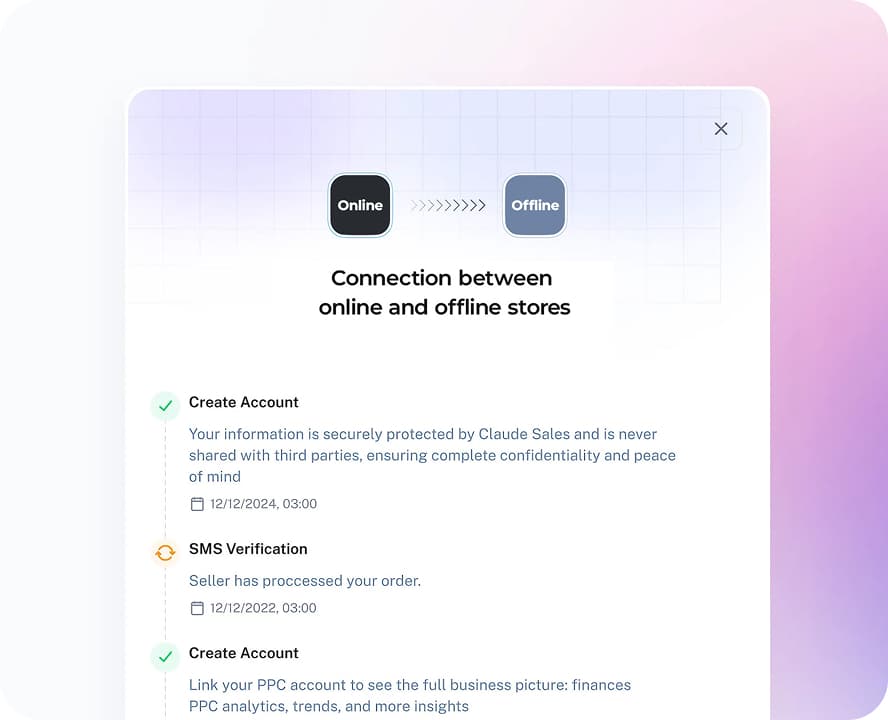Select the last Create Account step title

pyautogui.click(x=244, y=653)
